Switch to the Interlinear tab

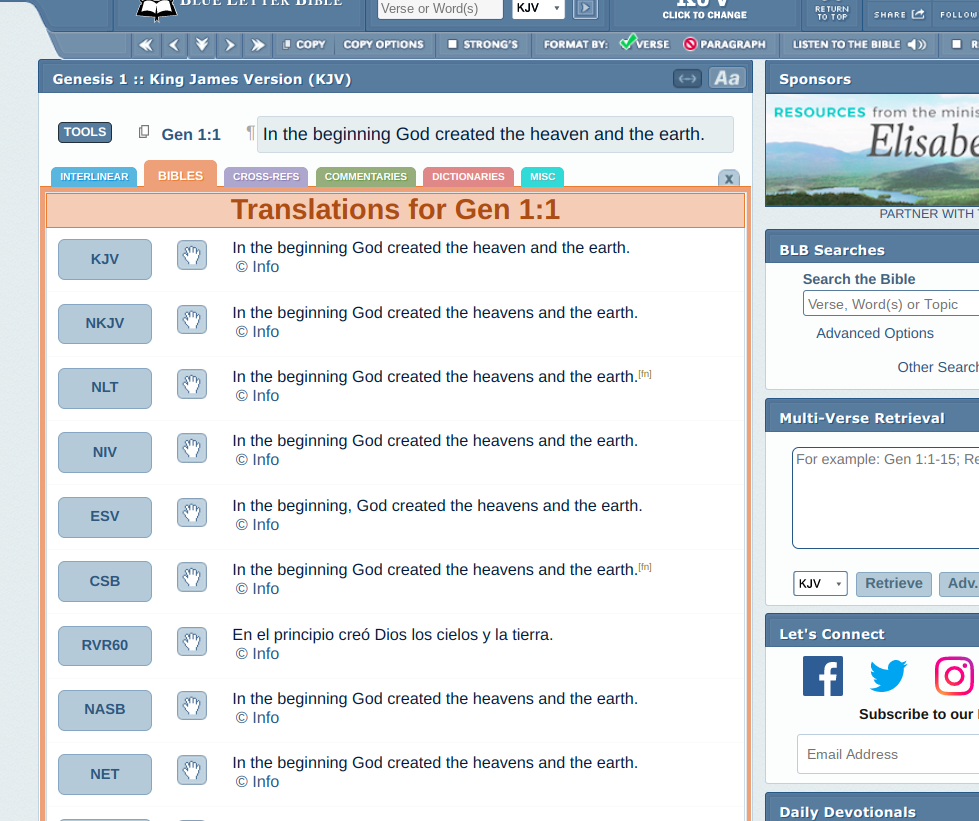coord(94,177)
